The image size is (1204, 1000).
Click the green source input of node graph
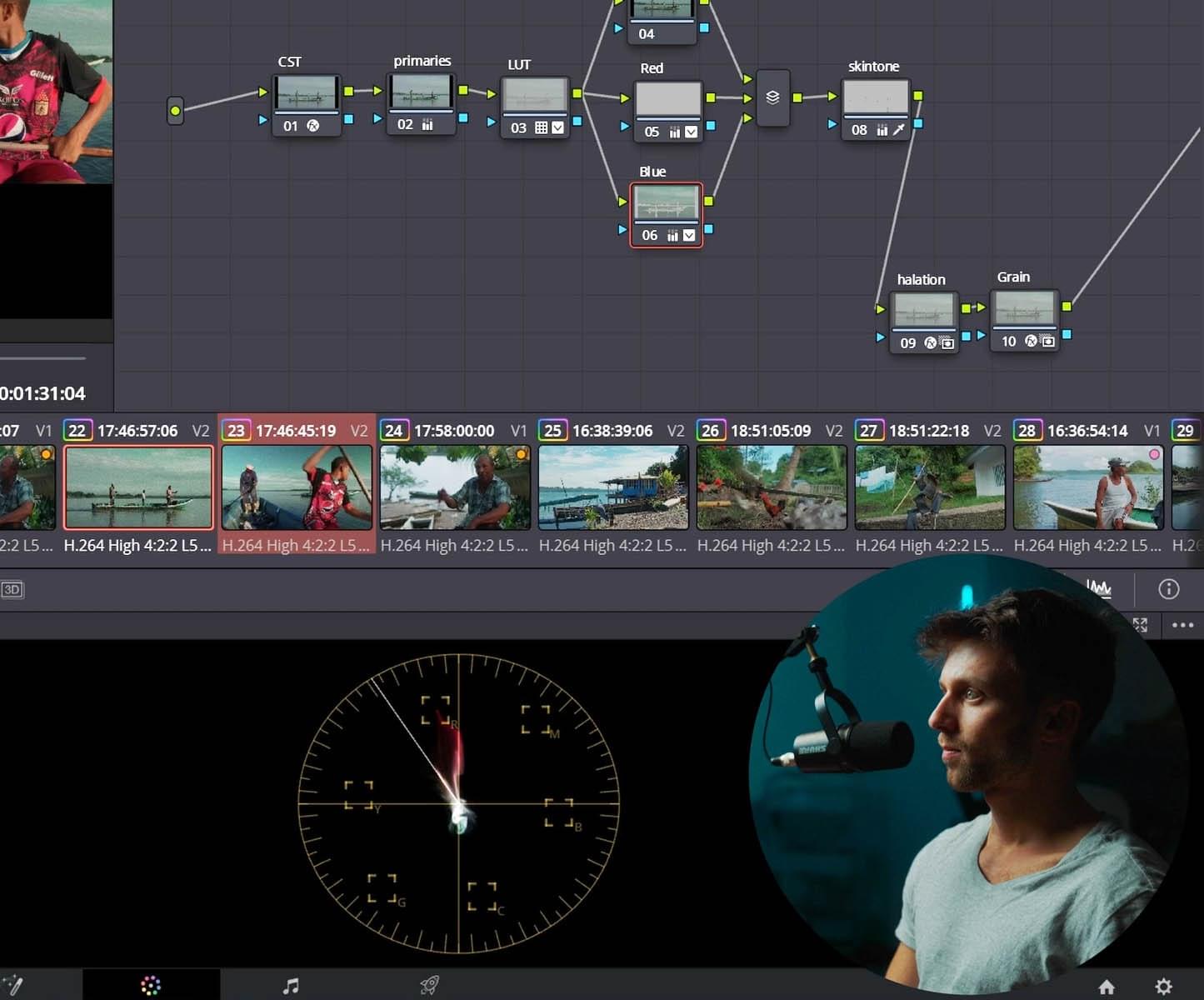click(175, 110)
